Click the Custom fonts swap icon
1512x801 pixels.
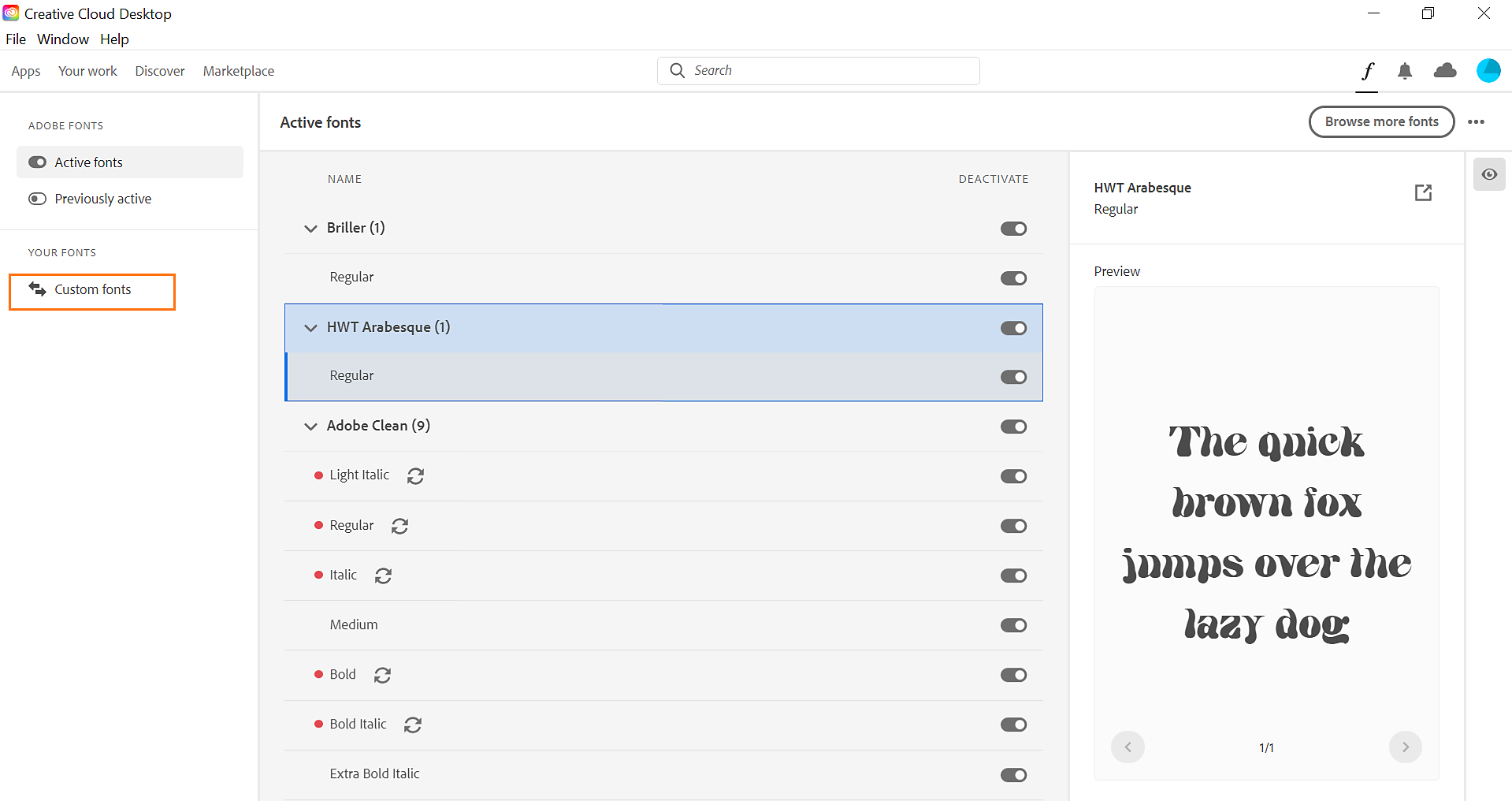(37, 289)
